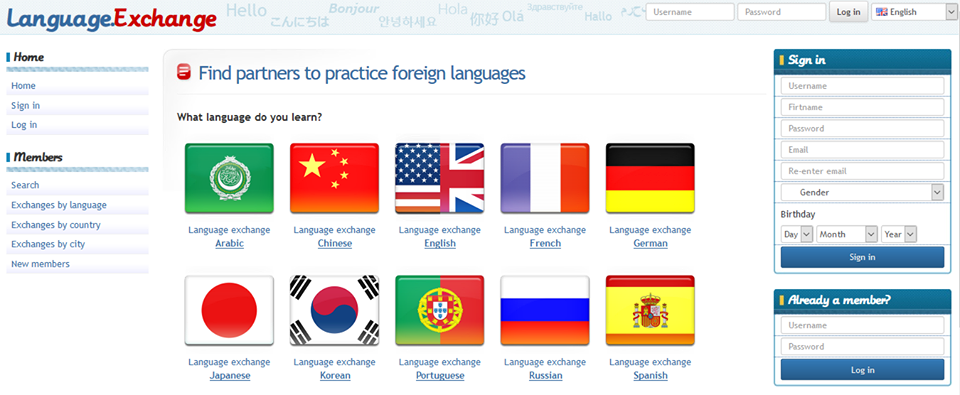Click the Email input field
960x395 pixels.
[862, 149]
